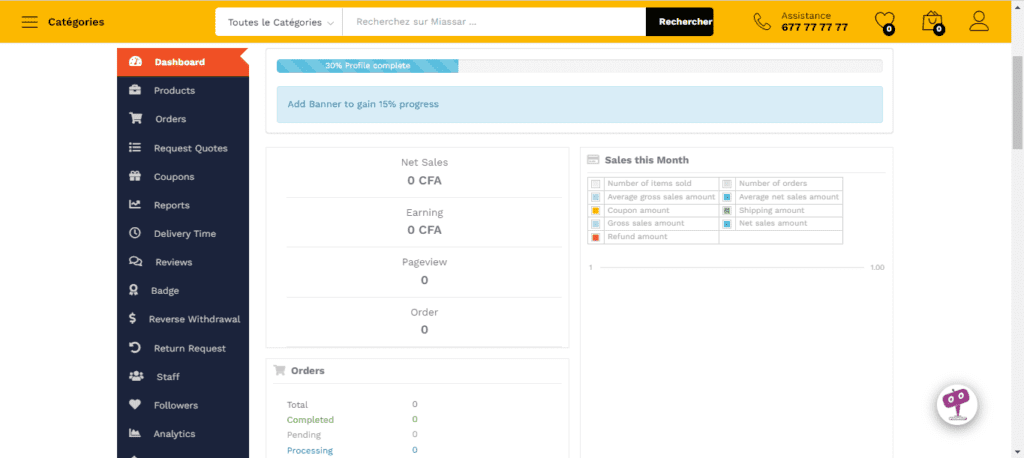Open the Products sidebar menu item
The image size is (1024, 458).
(x=174, y=91)
